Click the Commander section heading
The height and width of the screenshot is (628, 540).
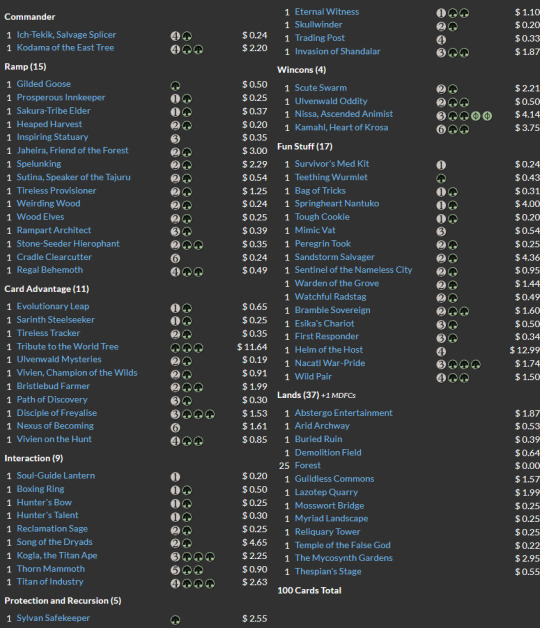[30, 17]
